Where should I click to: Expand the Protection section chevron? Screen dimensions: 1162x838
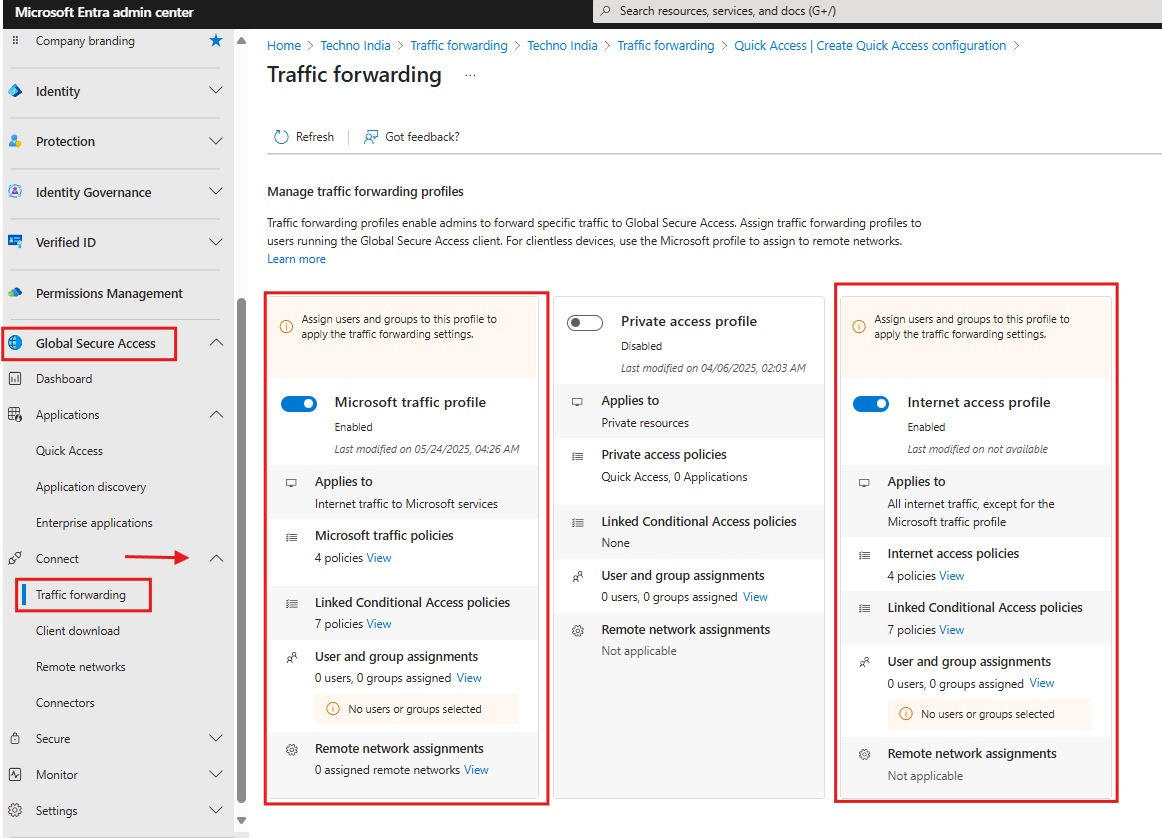click(215, 141)
